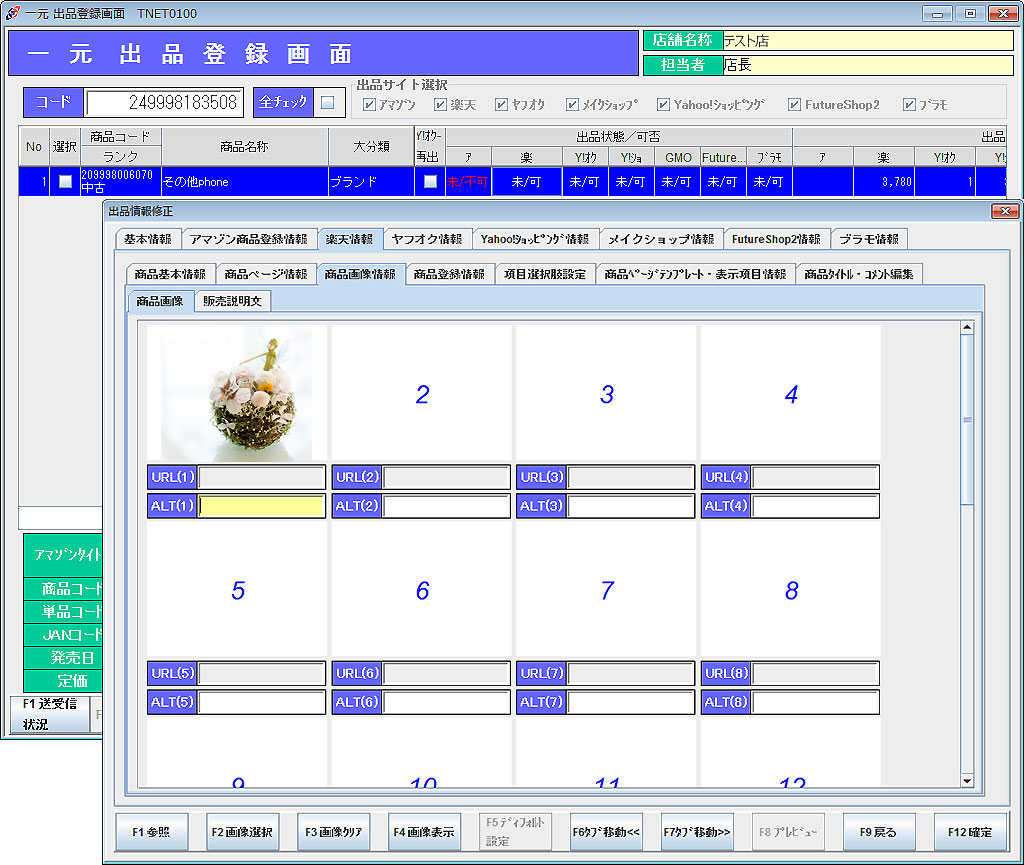The image size is (1024, 865).
Task: Close the 出品情報修正 dialog window
Action: pos(1004,211)
